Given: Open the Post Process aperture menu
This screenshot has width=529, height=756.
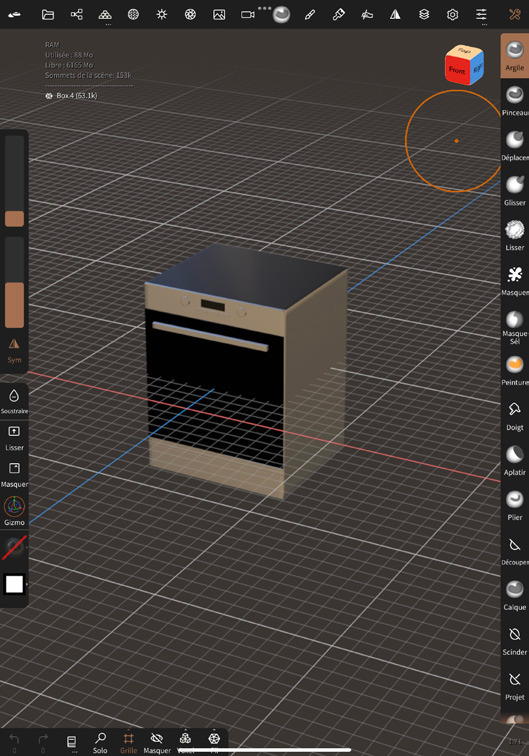Looking at the screenshot, I should (190, 14).
